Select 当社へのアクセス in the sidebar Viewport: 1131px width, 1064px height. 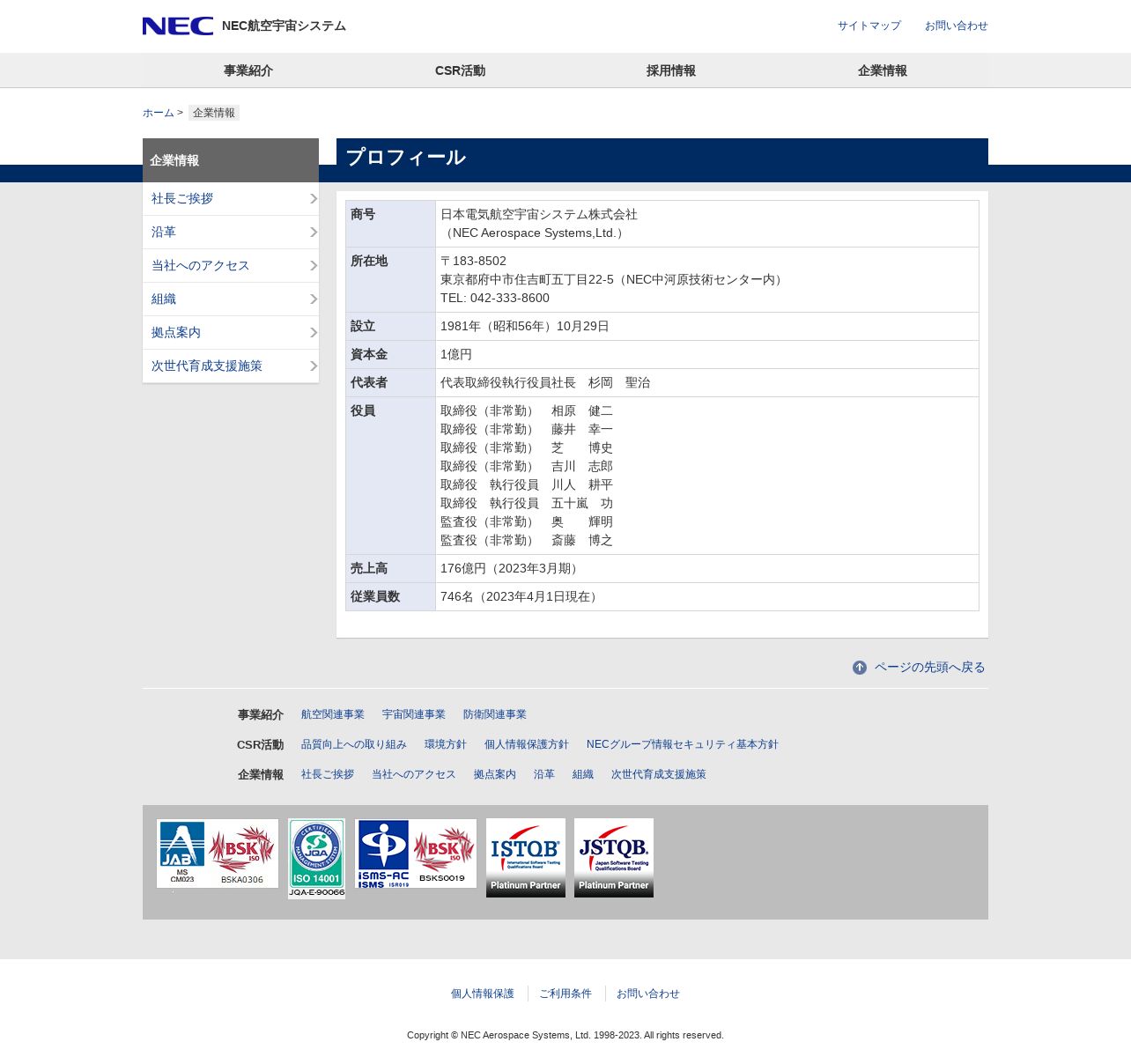click(231, 266)
